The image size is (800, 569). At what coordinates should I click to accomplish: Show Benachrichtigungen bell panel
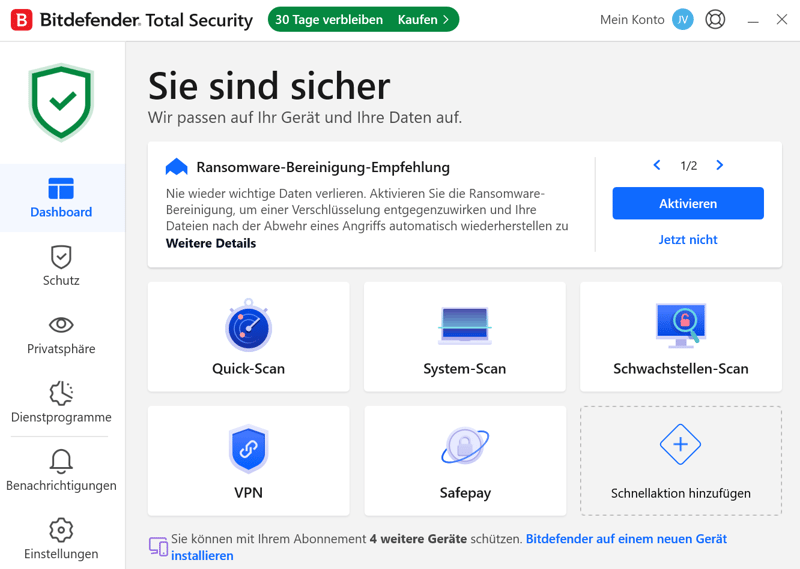(61, 471)
